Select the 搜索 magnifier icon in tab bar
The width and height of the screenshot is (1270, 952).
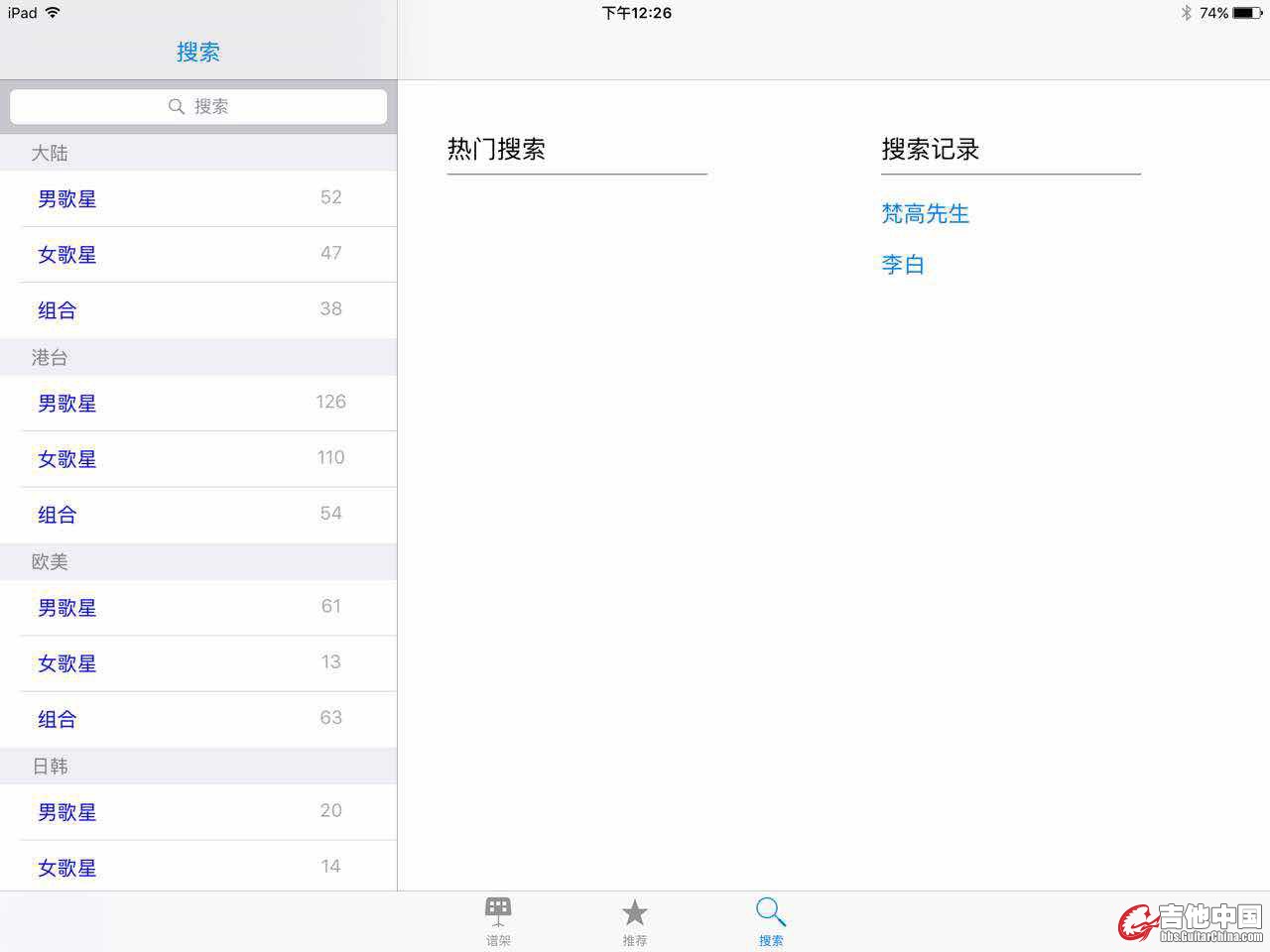tap(771, 912)
